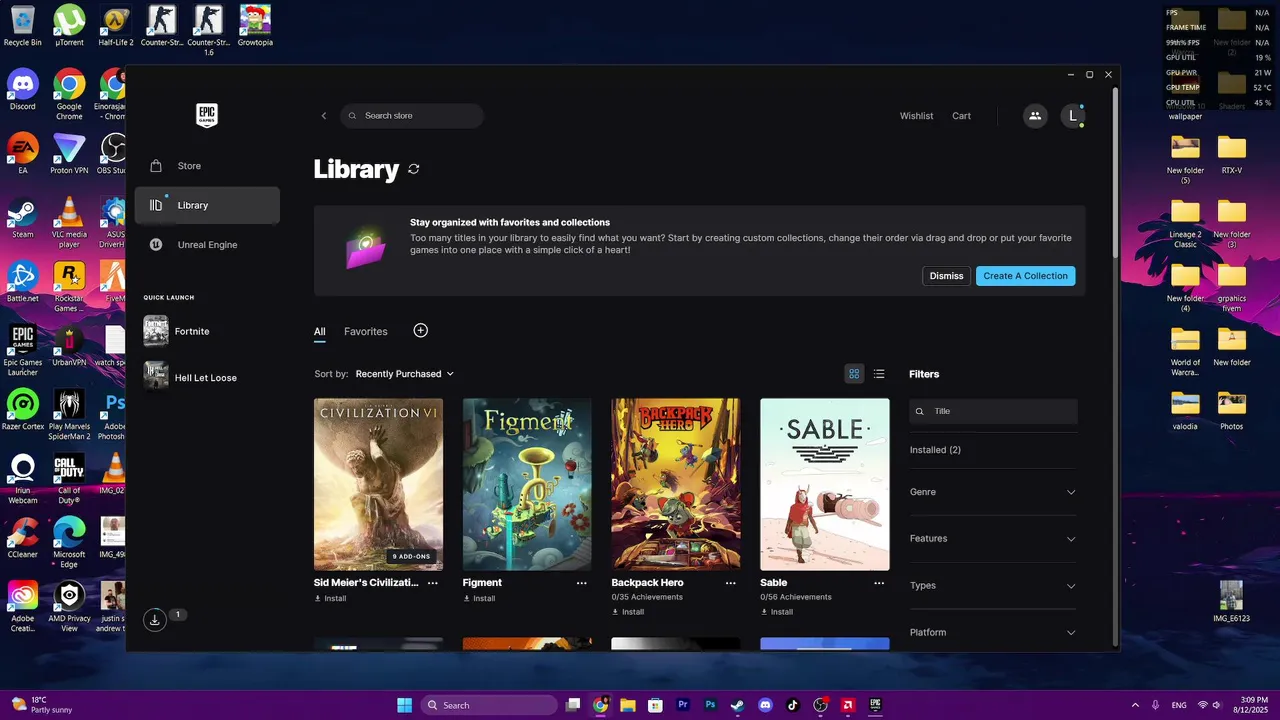Expand the Genre filter
This screenshot has height=720, width=1280.
coord(993,492)
